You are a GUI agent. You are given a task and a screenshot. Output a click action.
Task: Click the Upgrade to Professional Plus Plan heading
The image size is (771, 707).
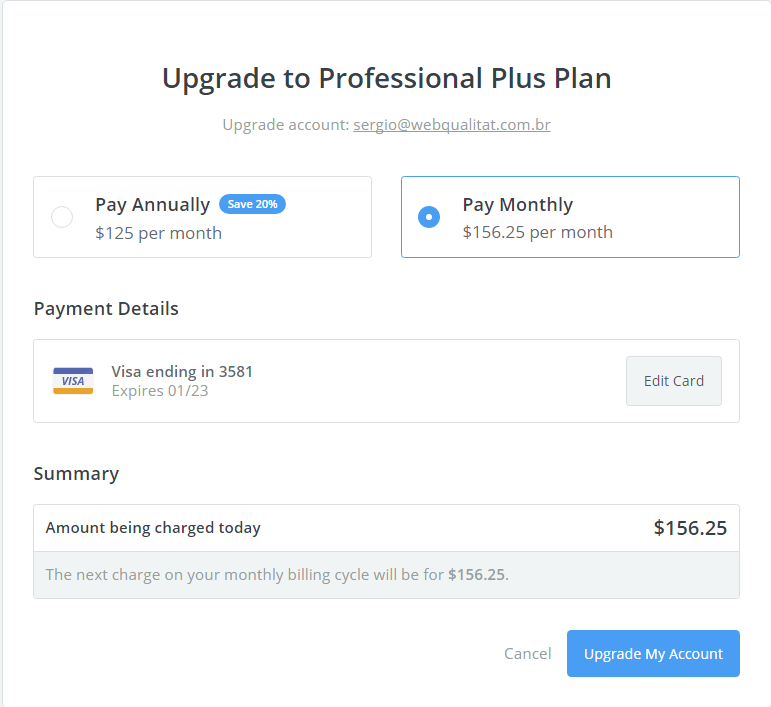pyautogui.click(x=386, y=78)
